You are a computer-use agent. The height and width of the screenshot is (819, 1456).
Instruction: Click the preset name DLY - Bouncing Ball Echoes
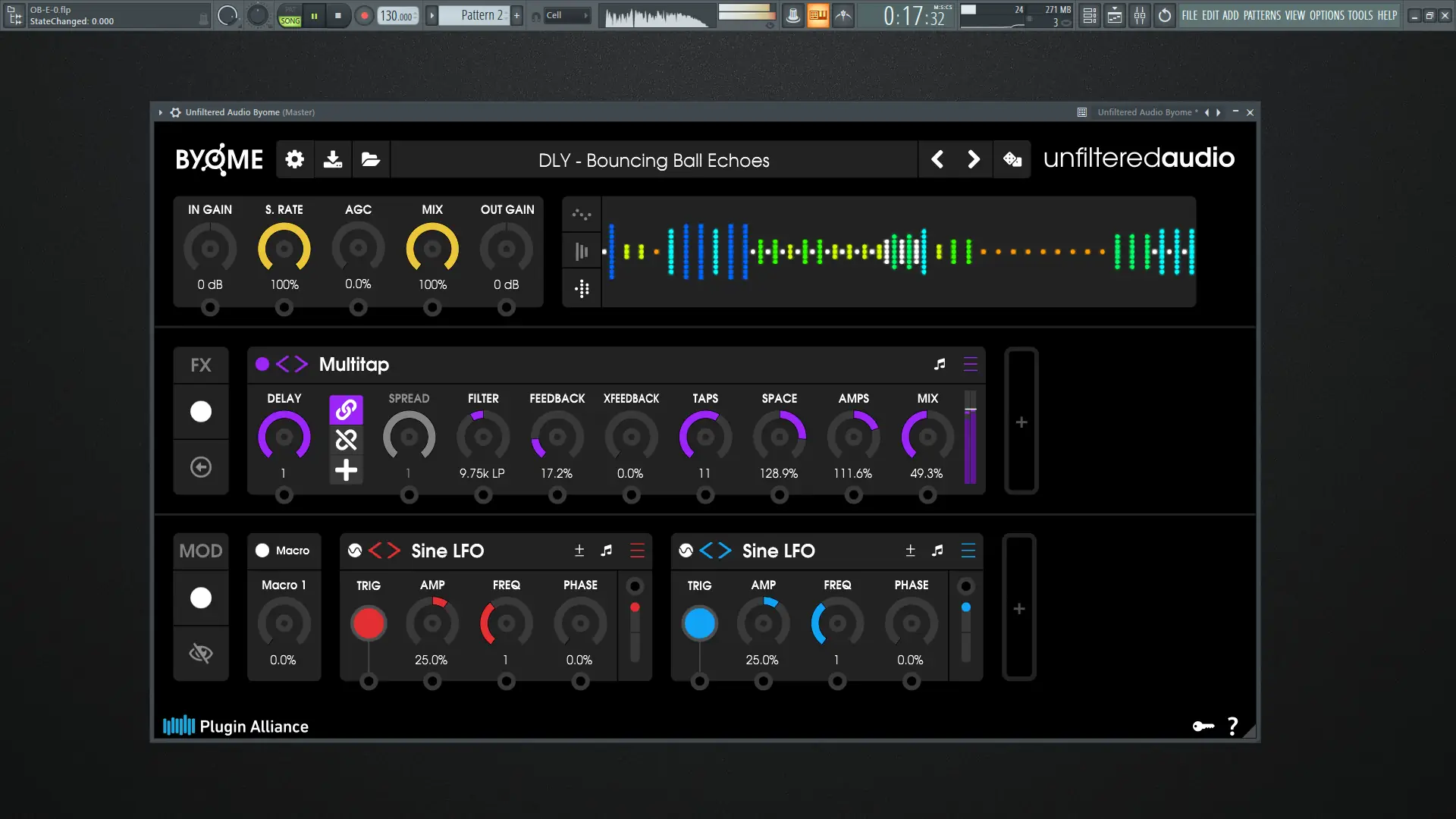point(654,160)
